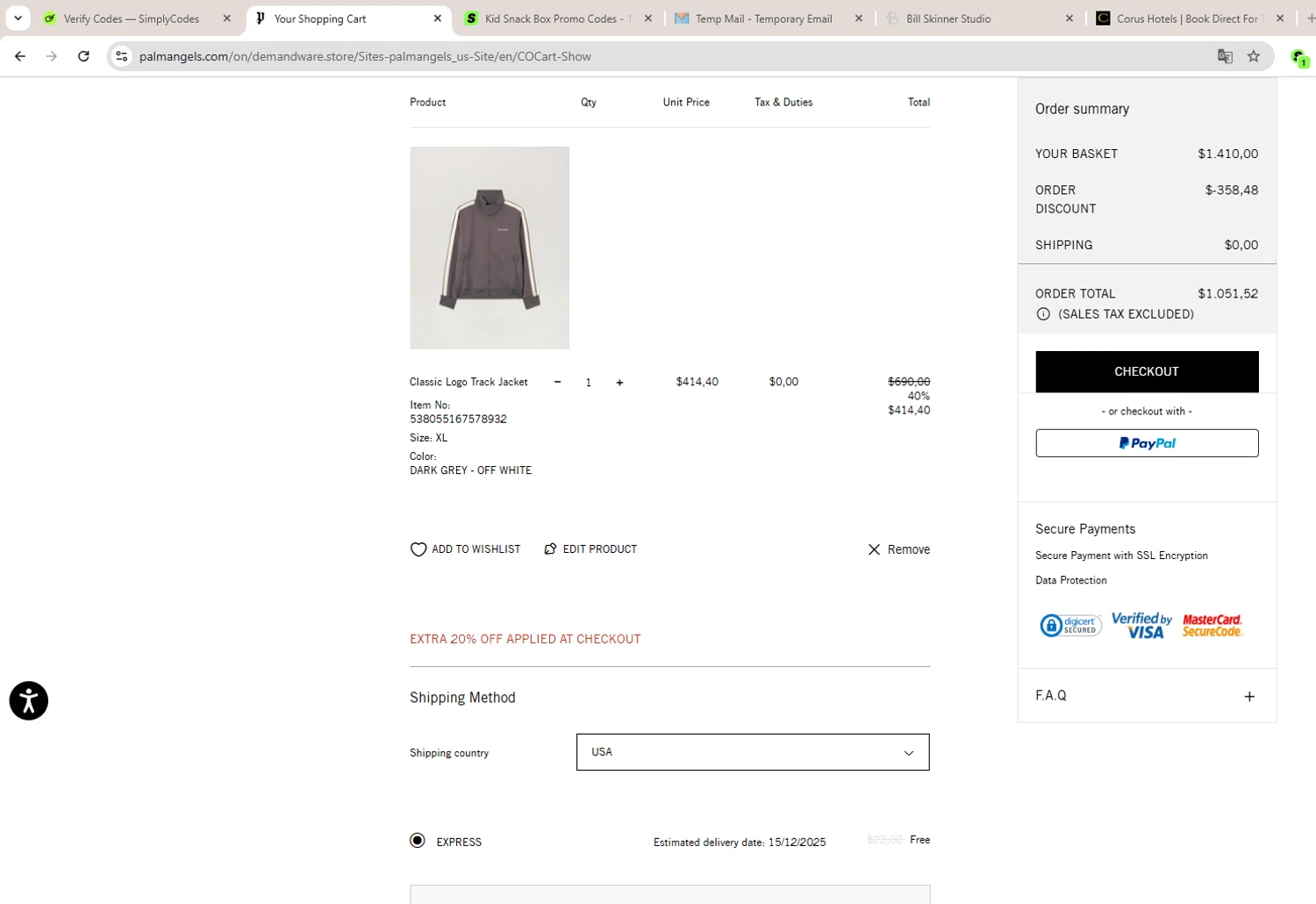1316x904 pixels.
Task: Close the Temp Mail tab
Action: (859, 18)
